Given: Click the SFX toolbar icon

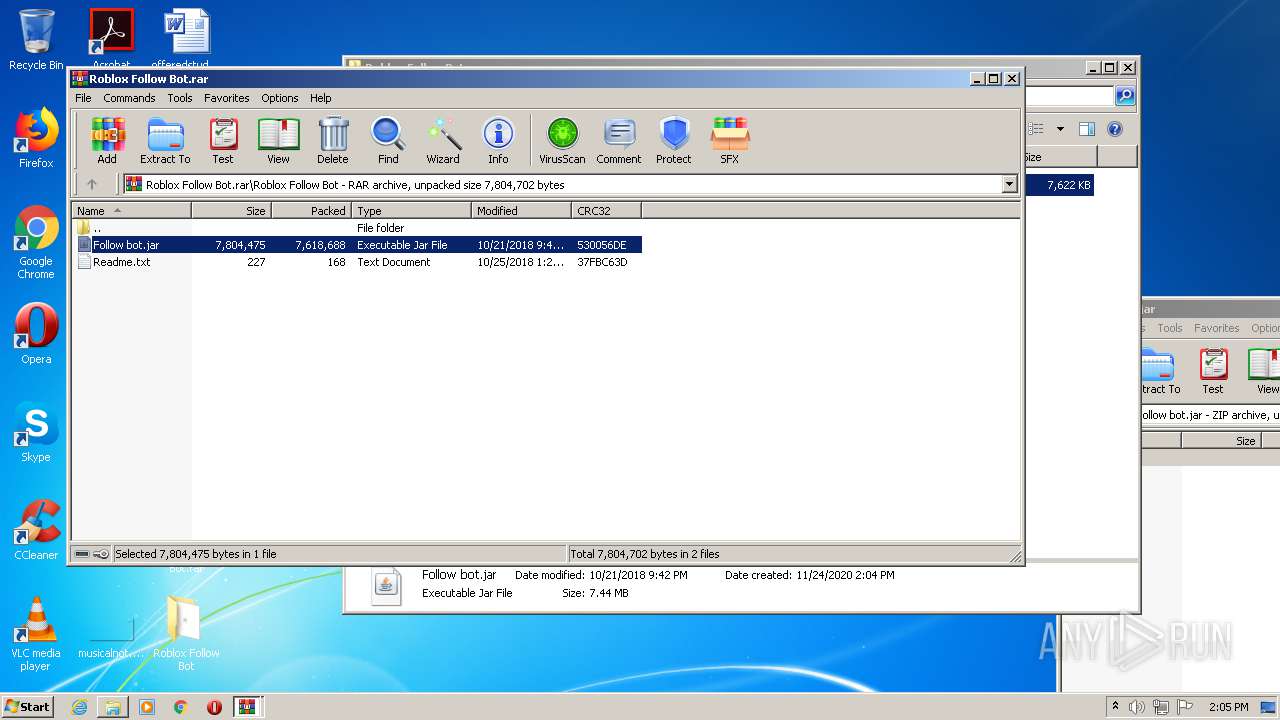Looking at the screenshot, I should pyautogui.click(x=730, y=141).
